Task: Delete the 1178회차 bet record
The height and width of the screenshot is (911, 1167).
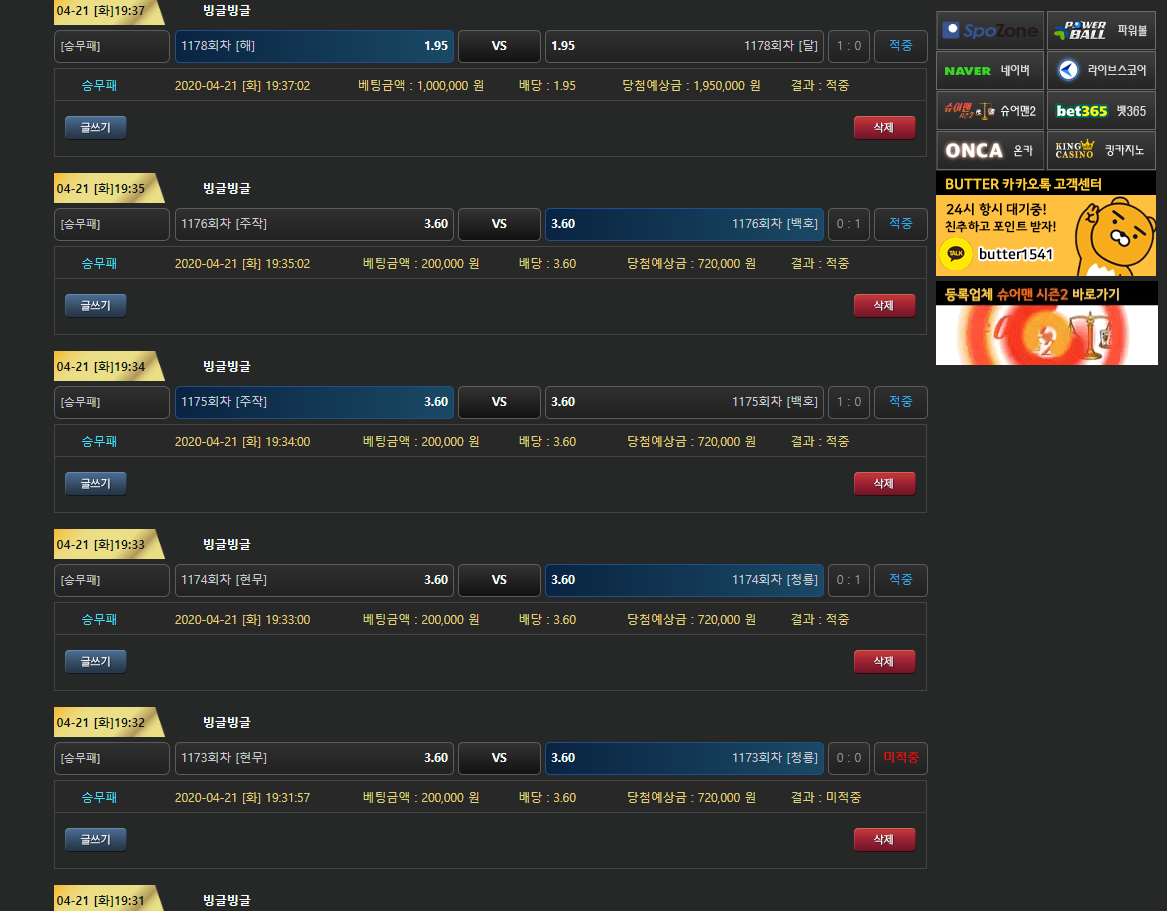Action: point(884,127)
